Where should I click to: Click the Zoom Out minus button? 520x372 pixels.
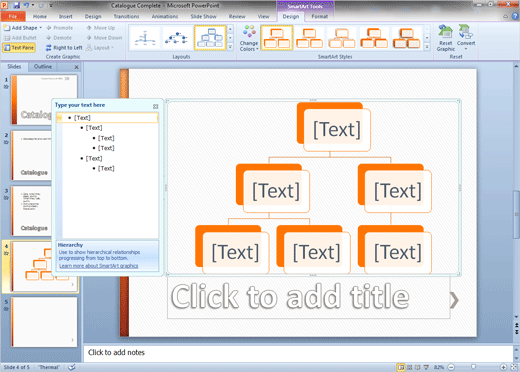pyautogui.click(x=451, y=367)
